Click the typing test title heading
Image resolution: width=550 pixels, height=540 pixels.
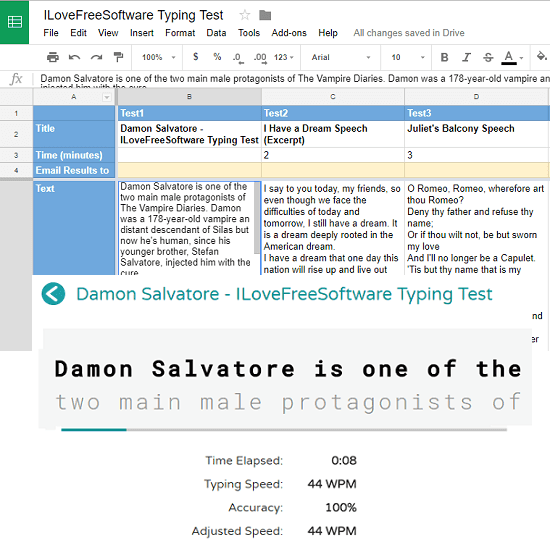(x=284, y=294)
